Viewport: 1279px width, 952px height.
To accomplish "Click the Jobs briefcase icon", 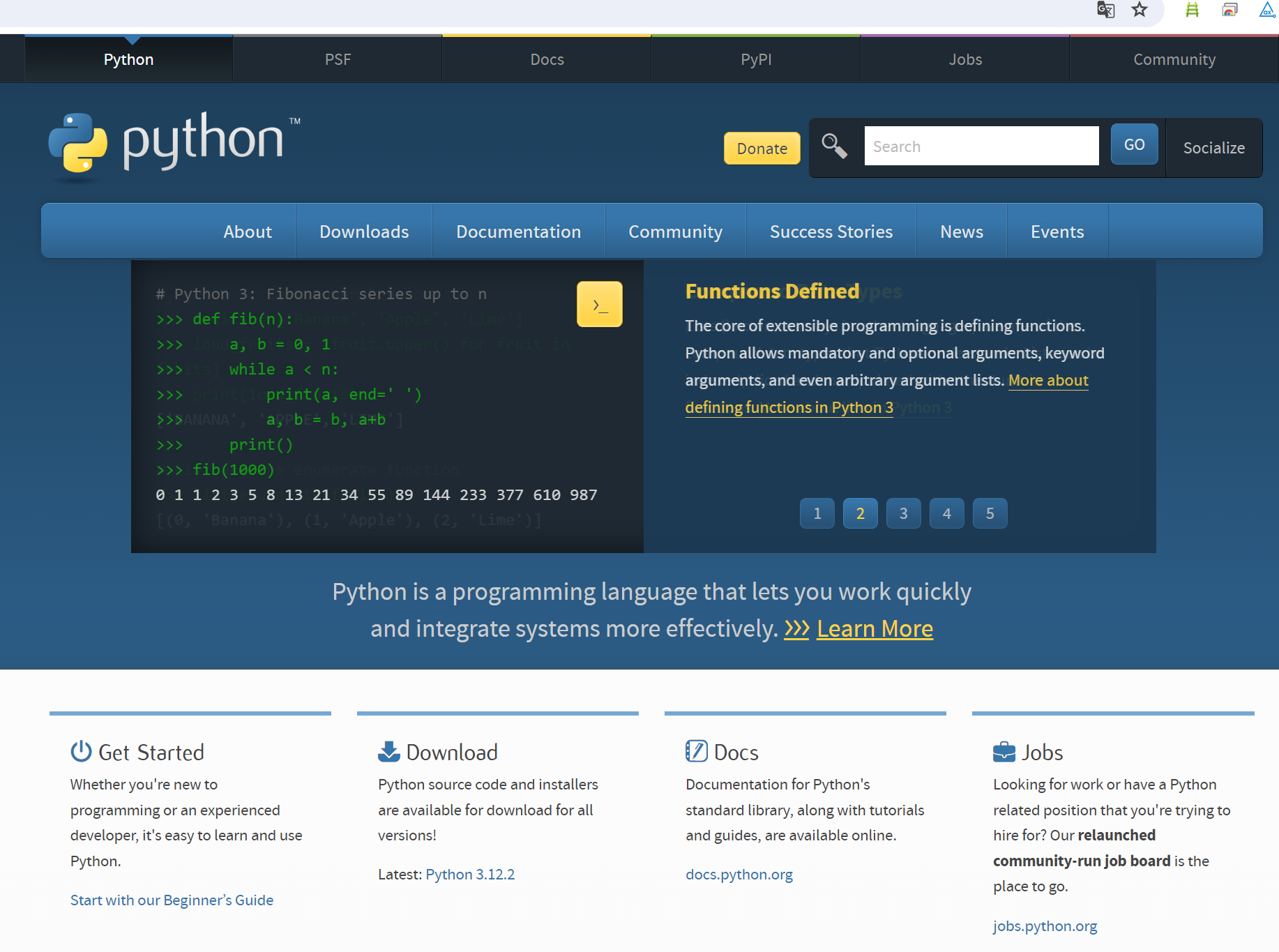I will pos(1004,752).
